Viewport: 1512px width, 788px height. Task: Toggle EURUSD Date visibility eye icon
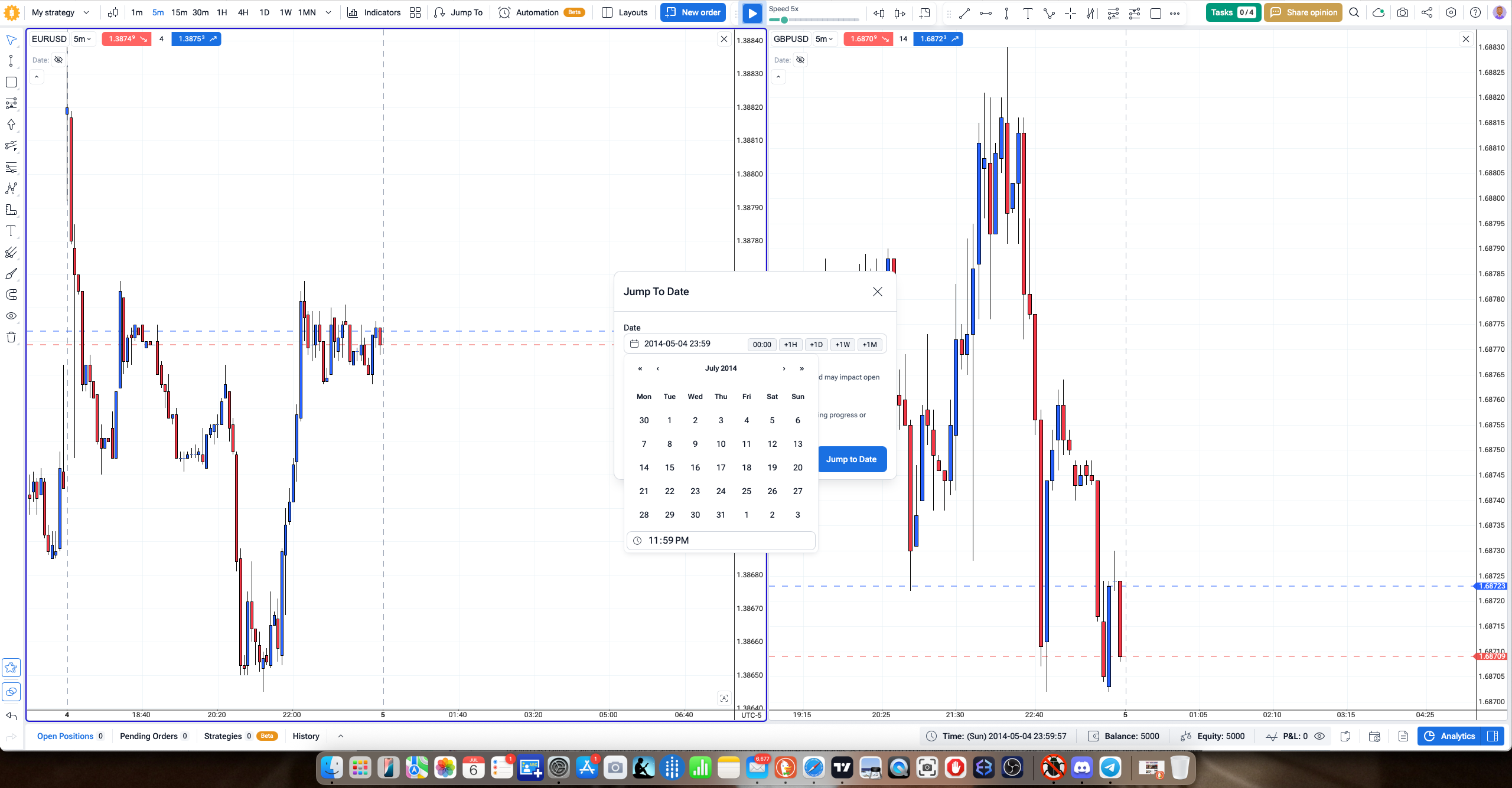[x=58, y=60]
